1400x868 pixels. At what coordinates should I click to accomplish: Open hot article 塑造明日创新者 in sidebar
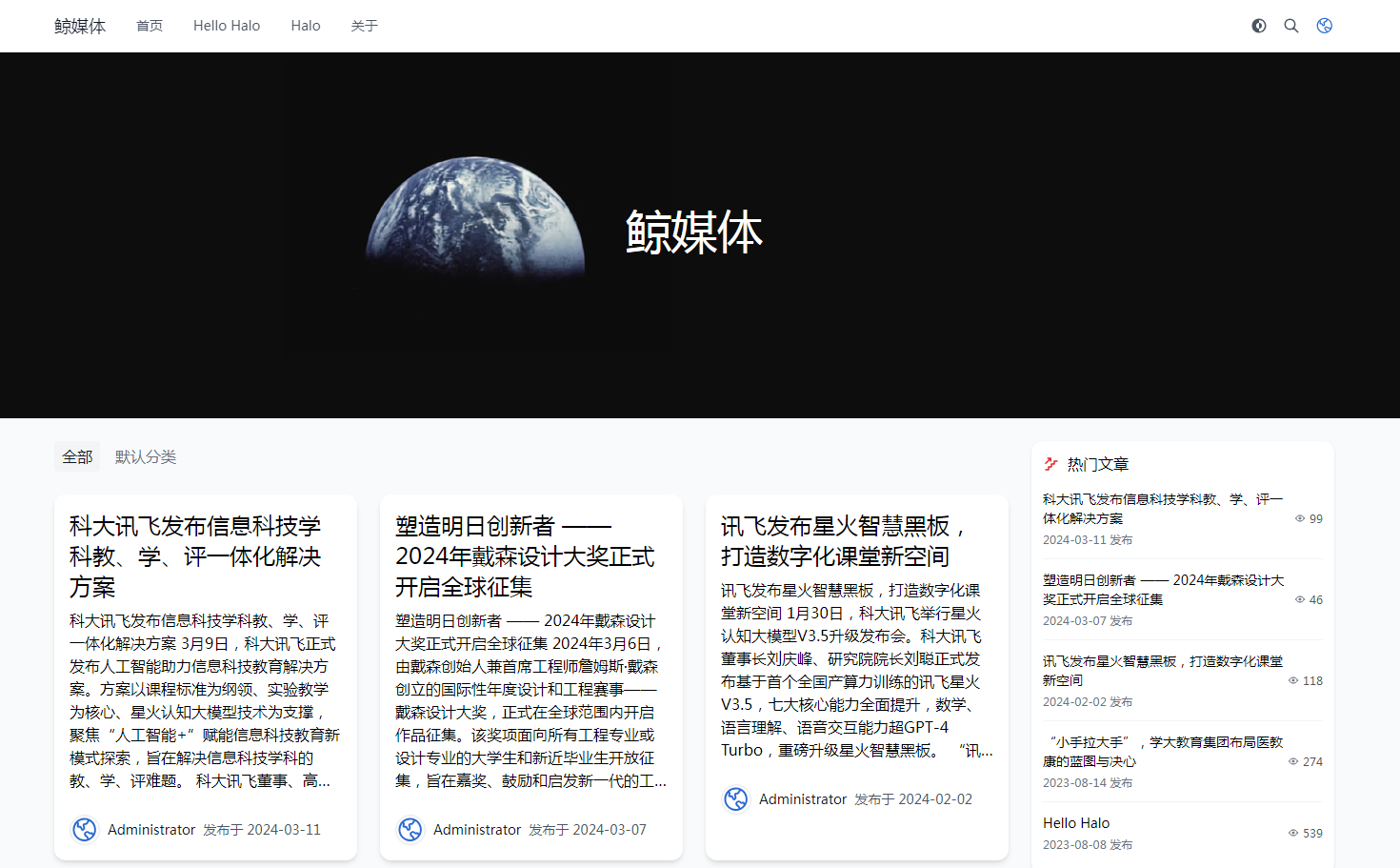1163,590
